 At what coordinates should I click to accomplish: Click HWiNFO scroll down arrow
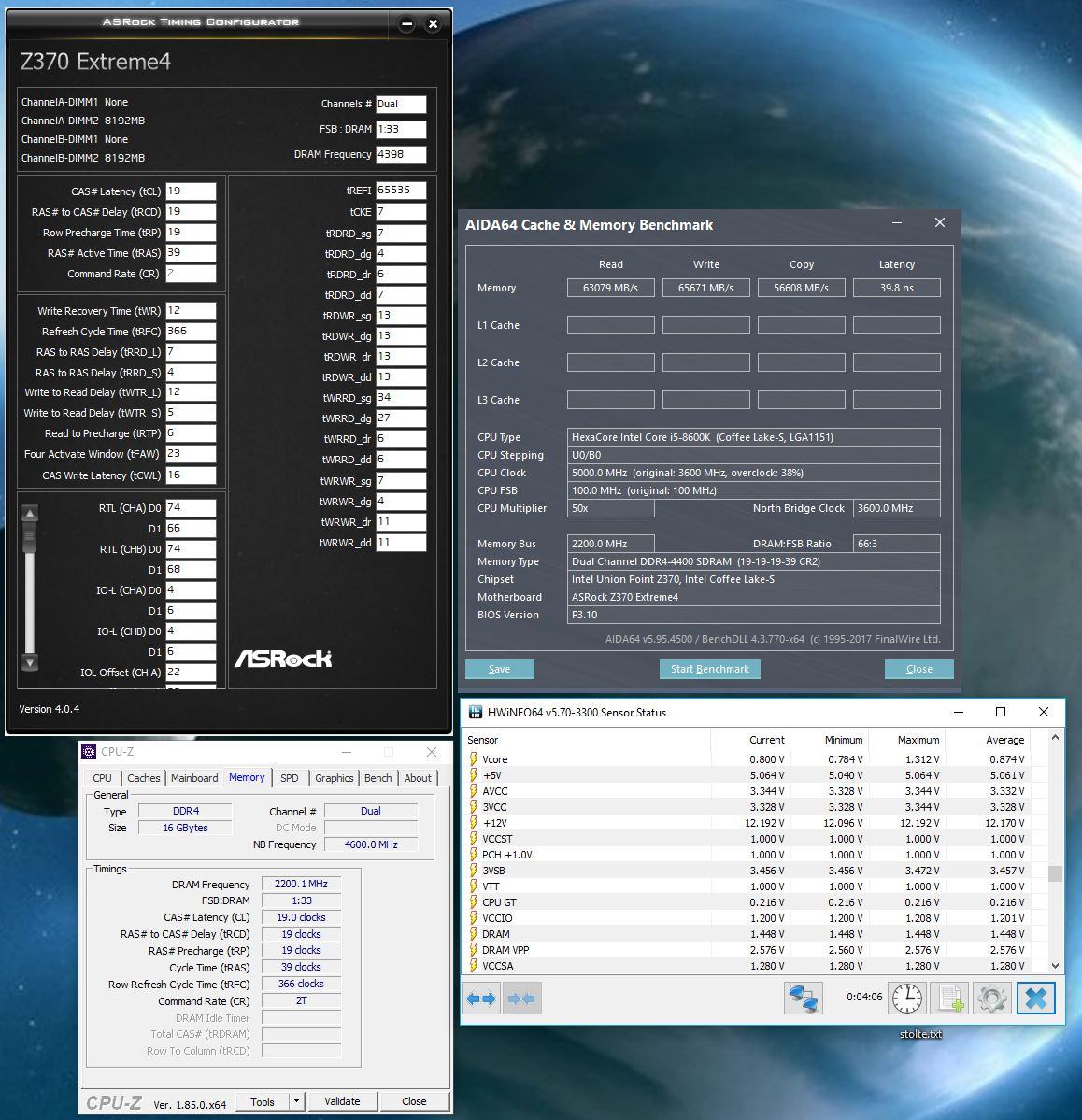click(1056, 965)
